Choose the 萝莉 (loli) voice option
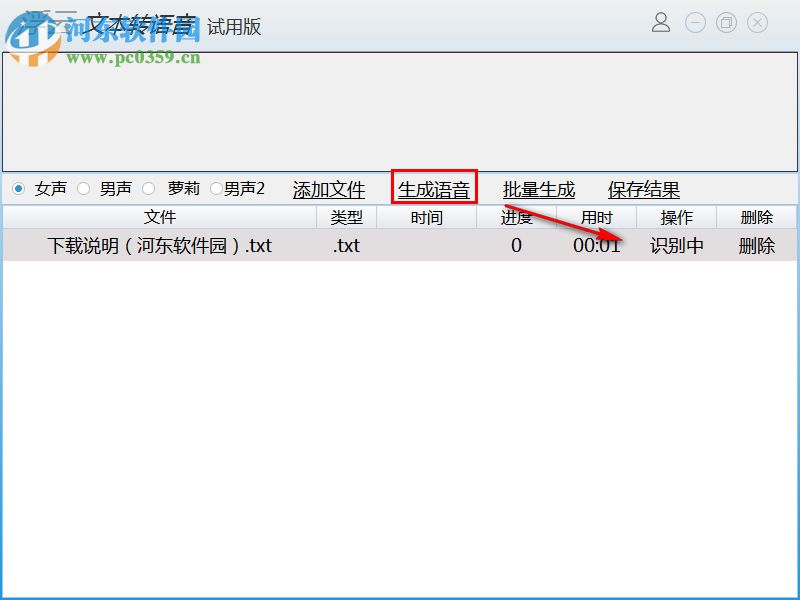 click(x=148, y=188)
